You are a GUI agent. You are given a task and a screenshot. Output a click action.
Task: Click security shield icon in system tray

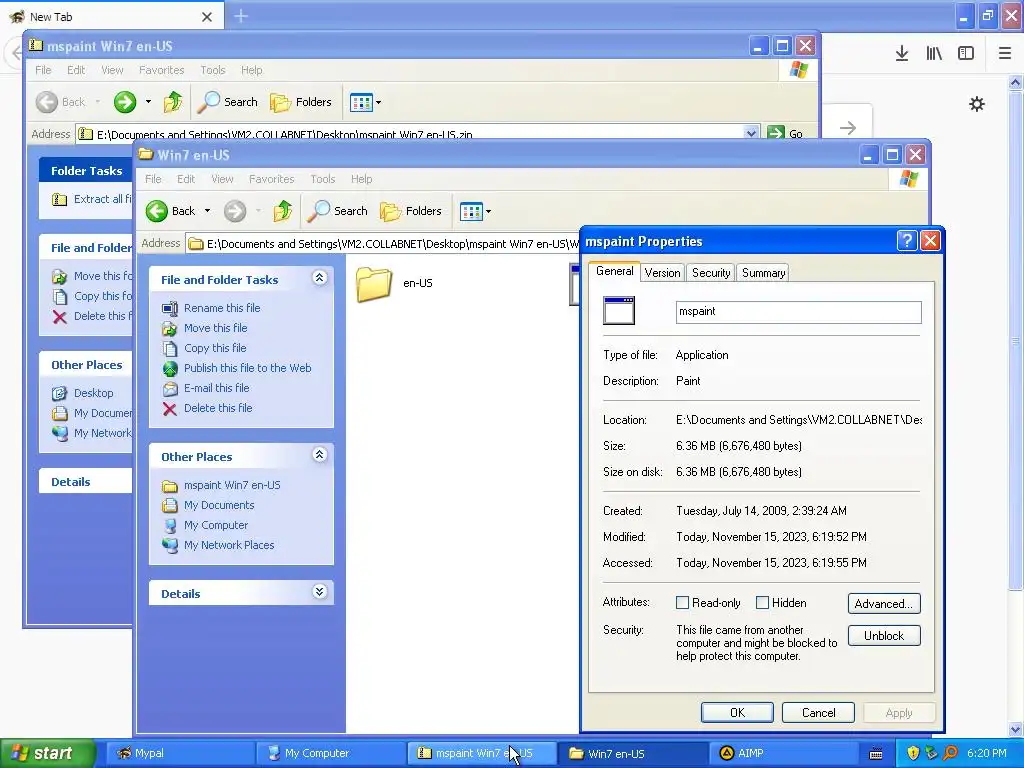pos(913,753)
